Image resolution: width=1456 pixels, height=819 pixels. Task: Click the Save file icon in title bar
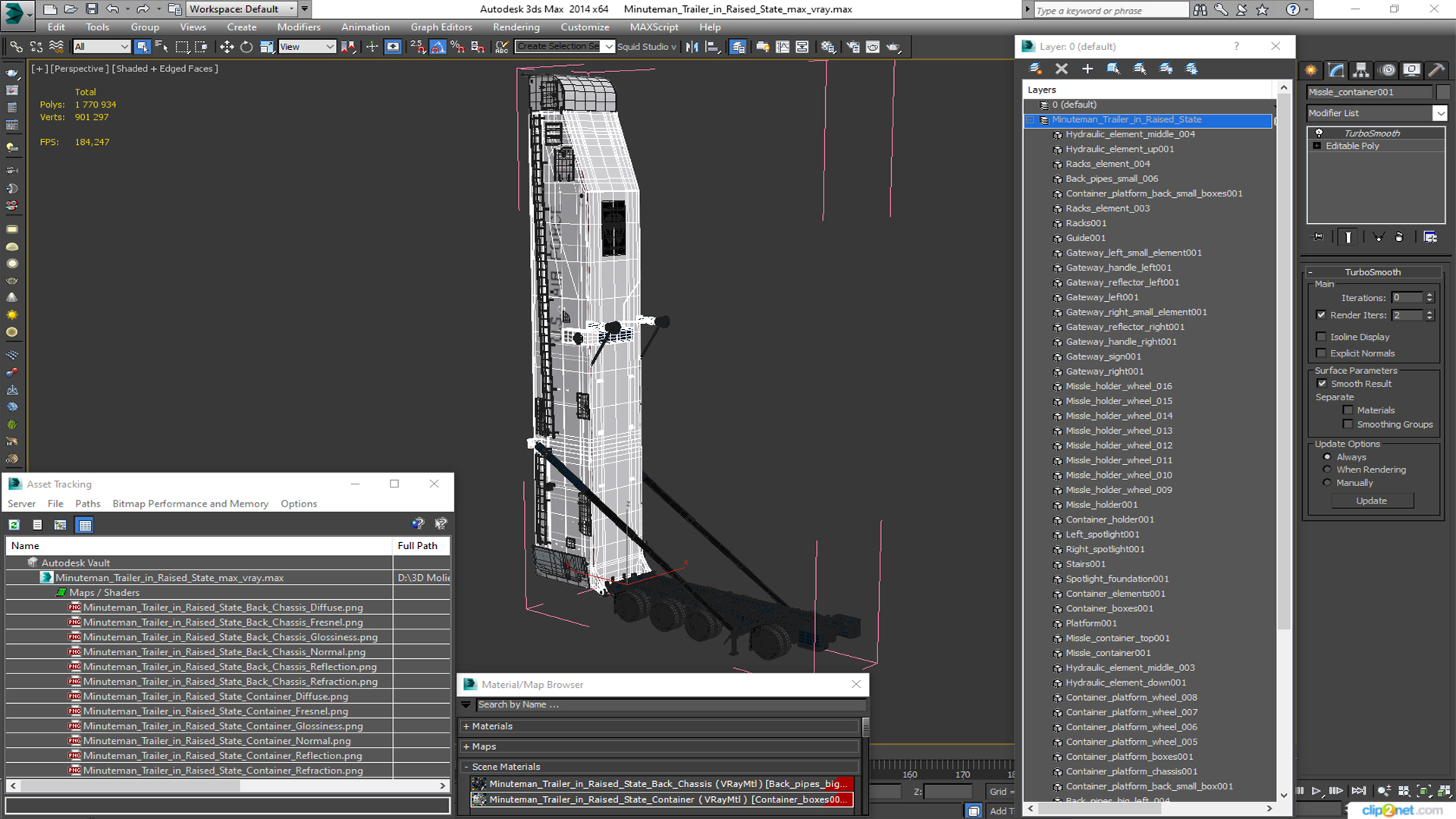[92, 9]
